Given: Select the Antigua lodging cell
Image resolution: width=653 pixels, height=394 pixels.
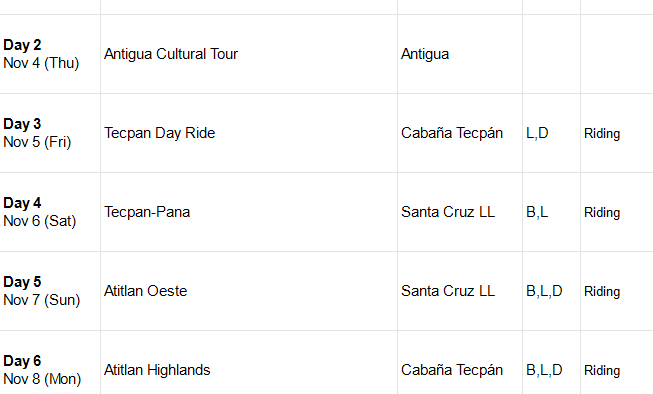Looking at the screenshot, I should pos(460,54).
